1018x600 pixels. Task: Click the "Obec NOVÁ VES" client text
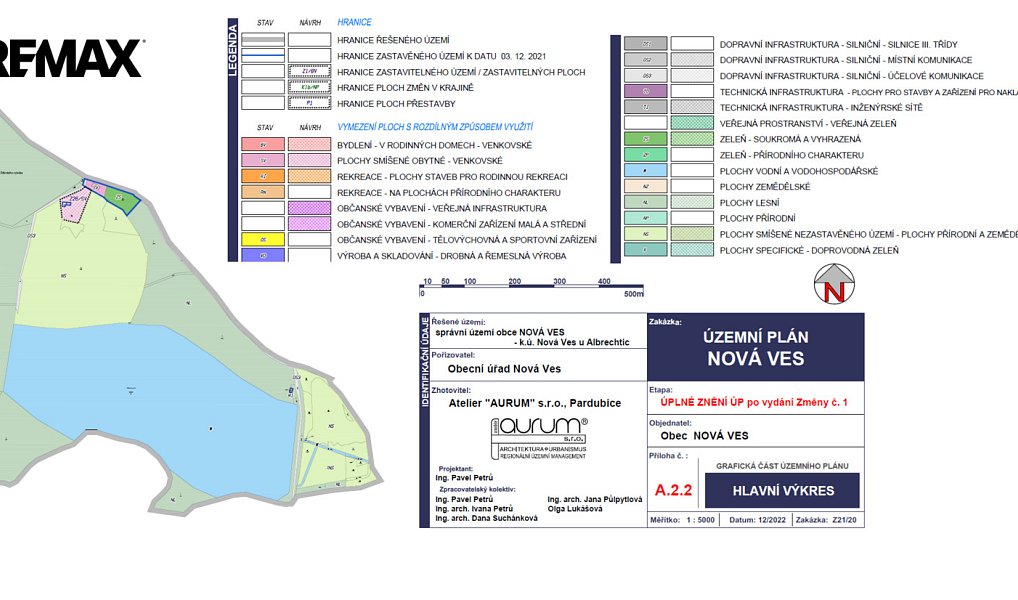(704, 436)
